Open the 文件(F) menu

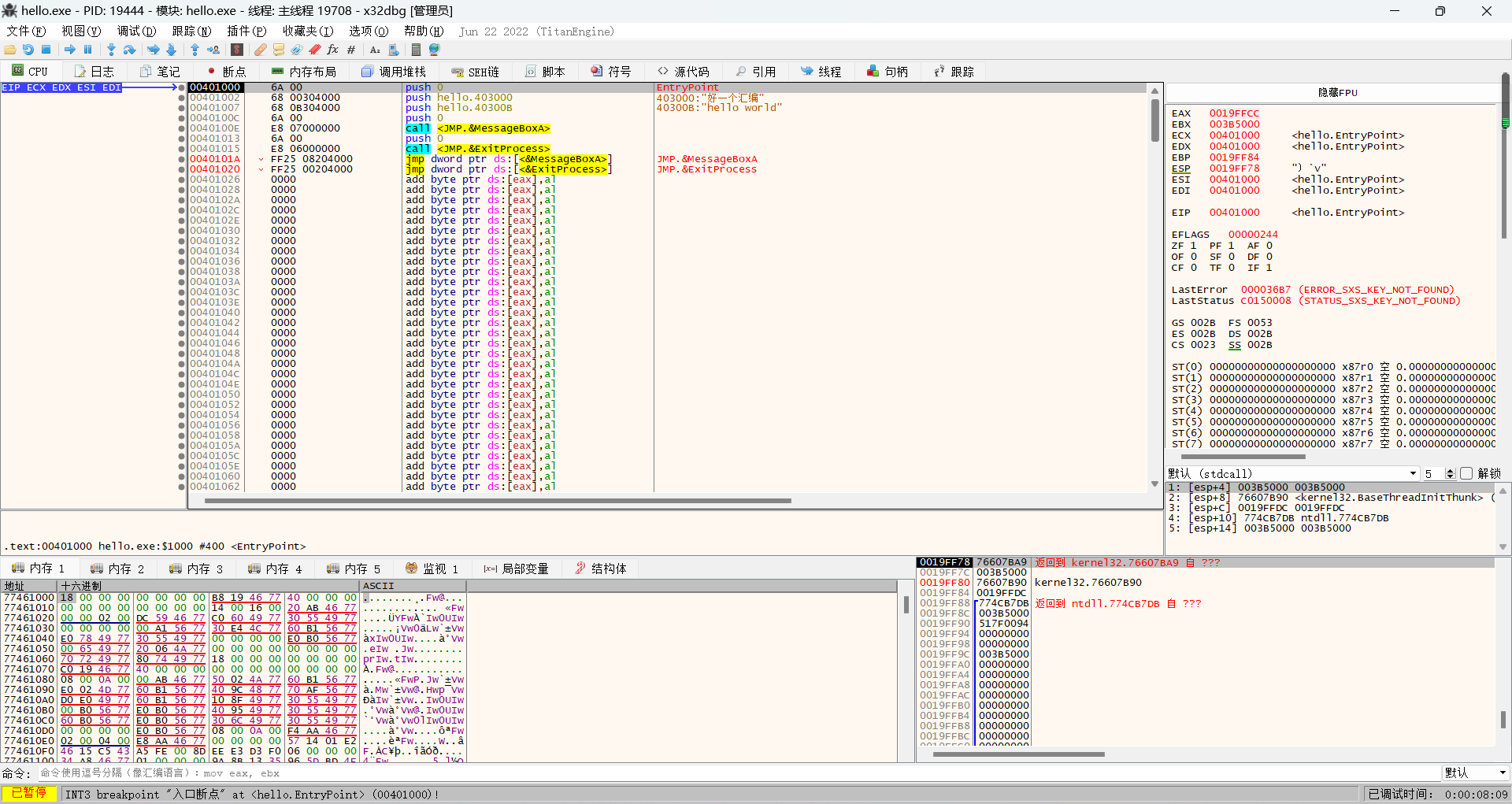coord(26,31)
